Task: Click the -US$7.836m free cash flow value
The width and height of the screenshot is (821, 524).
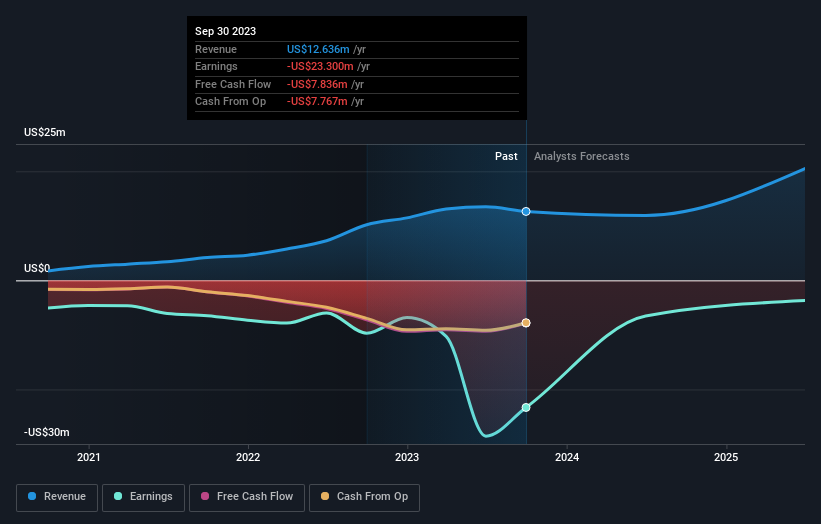Action: coord(317,84)
